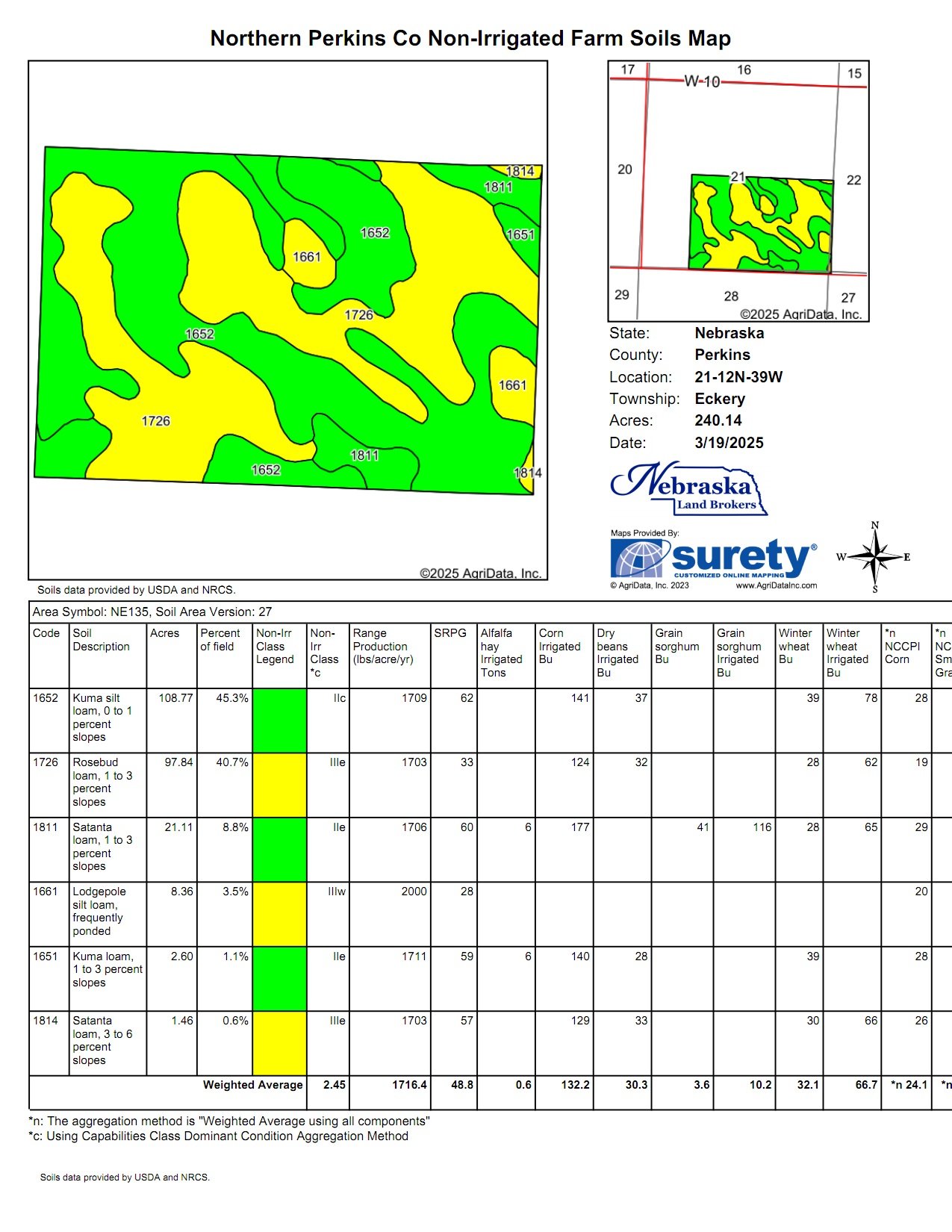952x1232 pixels.
Task: Click the code cell 1726 in the table
Action: pos(46,762)
